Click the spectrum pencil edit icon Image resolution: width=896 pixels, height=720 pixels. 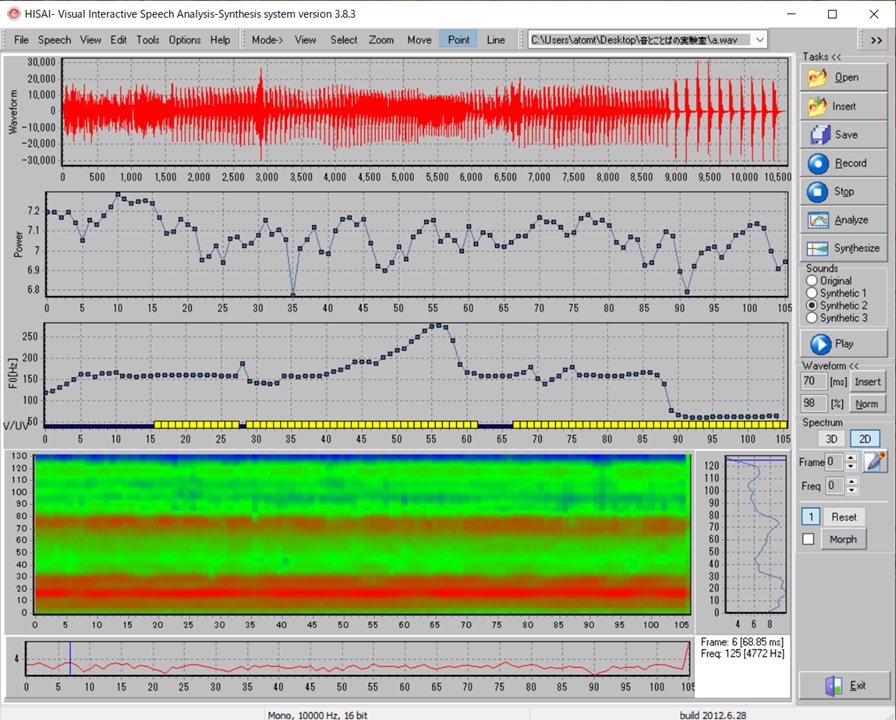875,462
